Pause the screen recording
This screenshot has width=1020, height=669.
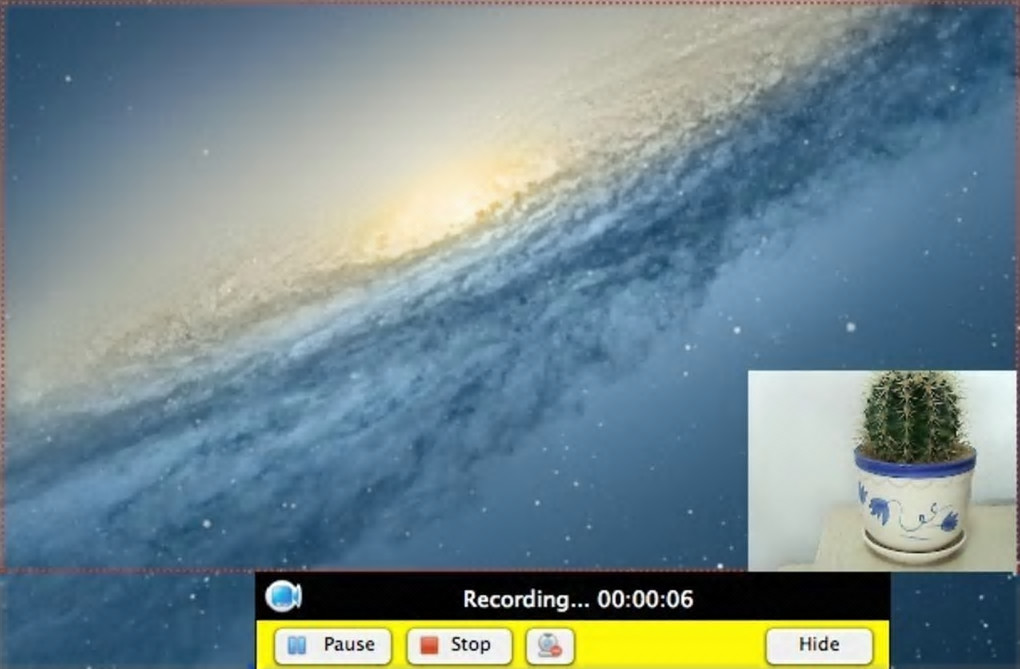[x=333, y=646]
